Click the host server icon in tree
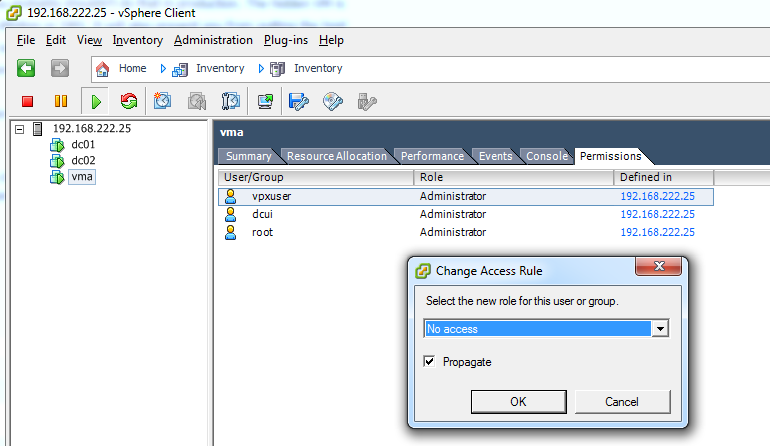Image resolution: width=770 pixels, height=446 pixels. point(37,129)
